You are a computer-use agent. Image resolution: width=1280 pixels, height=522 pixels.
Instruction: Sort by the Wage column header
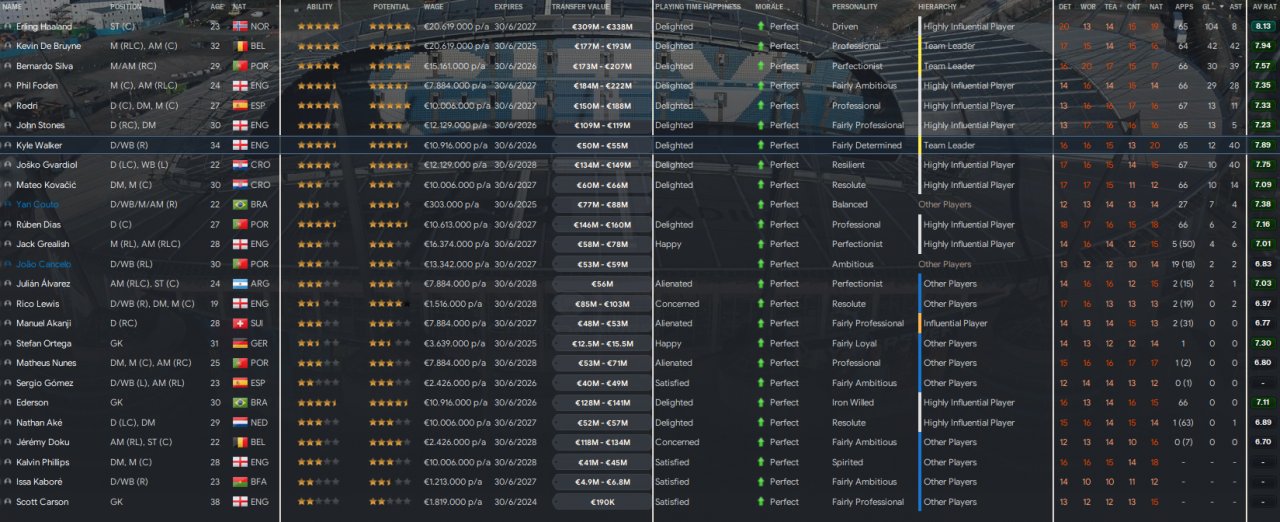(433, 6)
